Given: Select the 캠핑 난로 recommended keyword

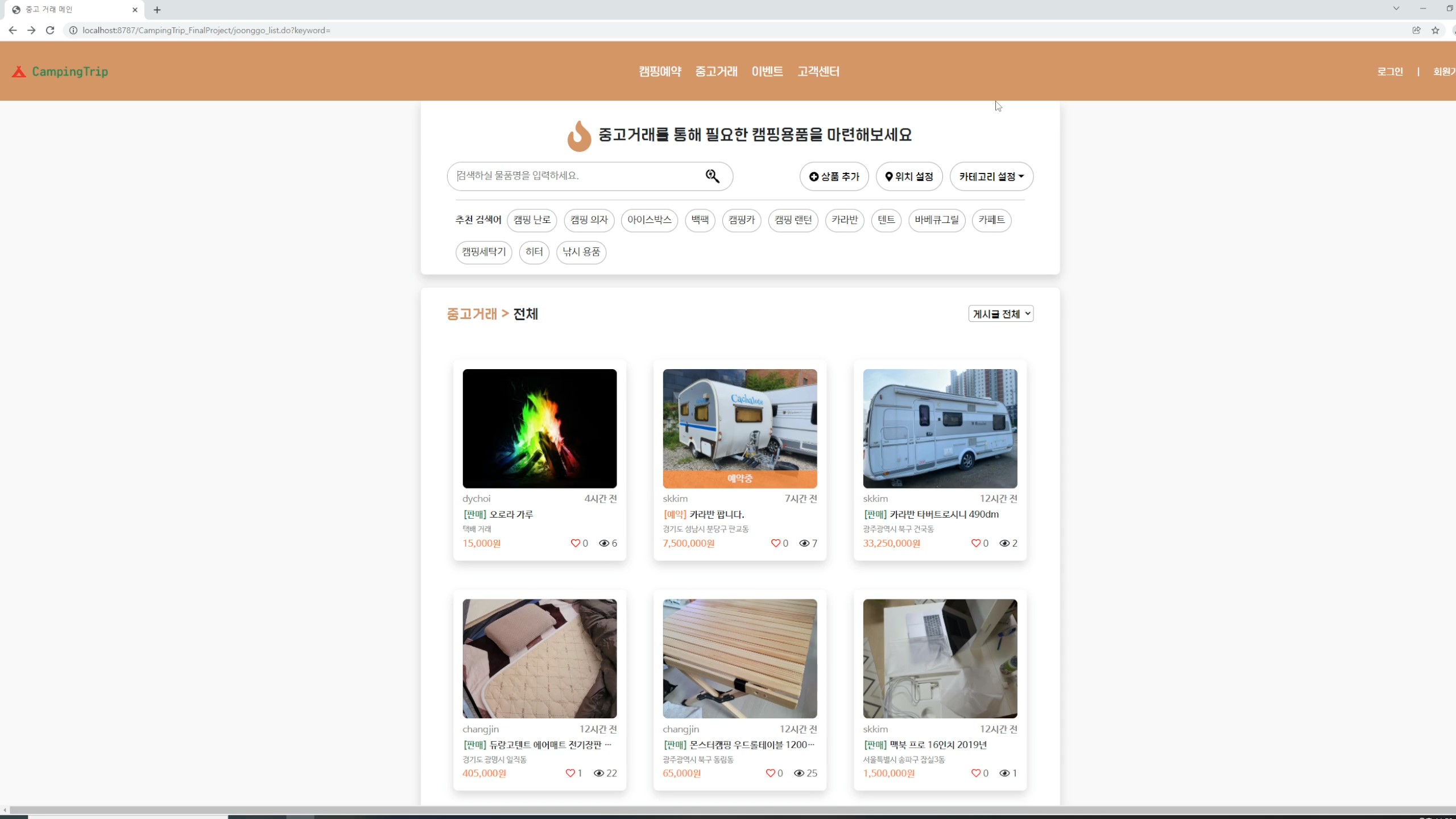Looking at the screenshot, I should (532, 220).
